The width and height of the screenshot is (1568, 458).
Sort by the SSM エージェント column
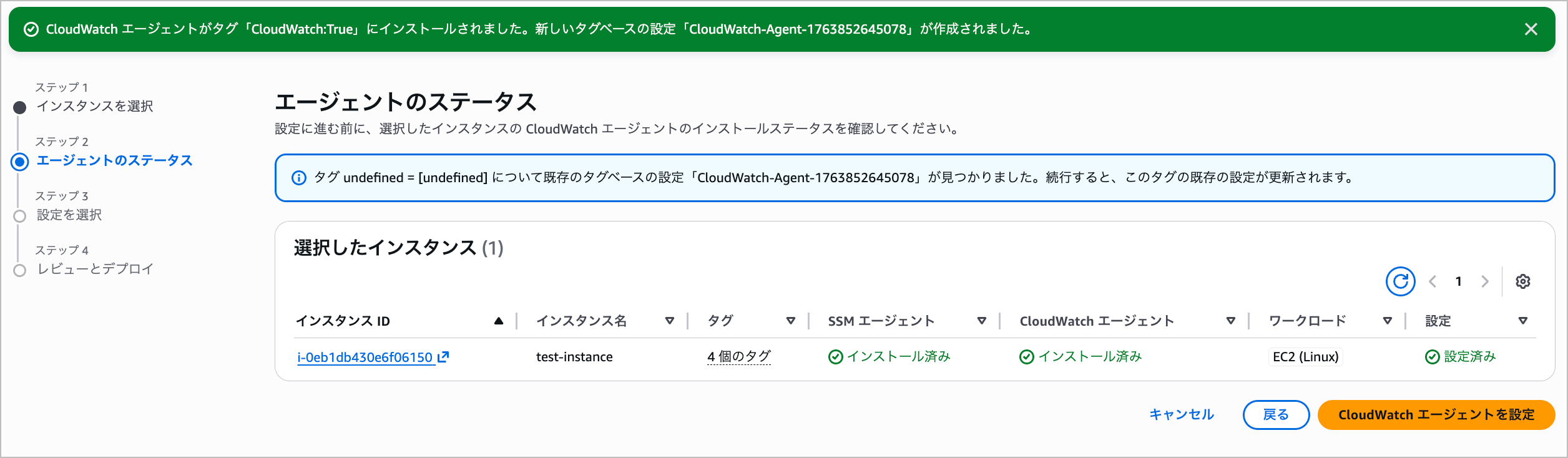click(x=982, y=321)
